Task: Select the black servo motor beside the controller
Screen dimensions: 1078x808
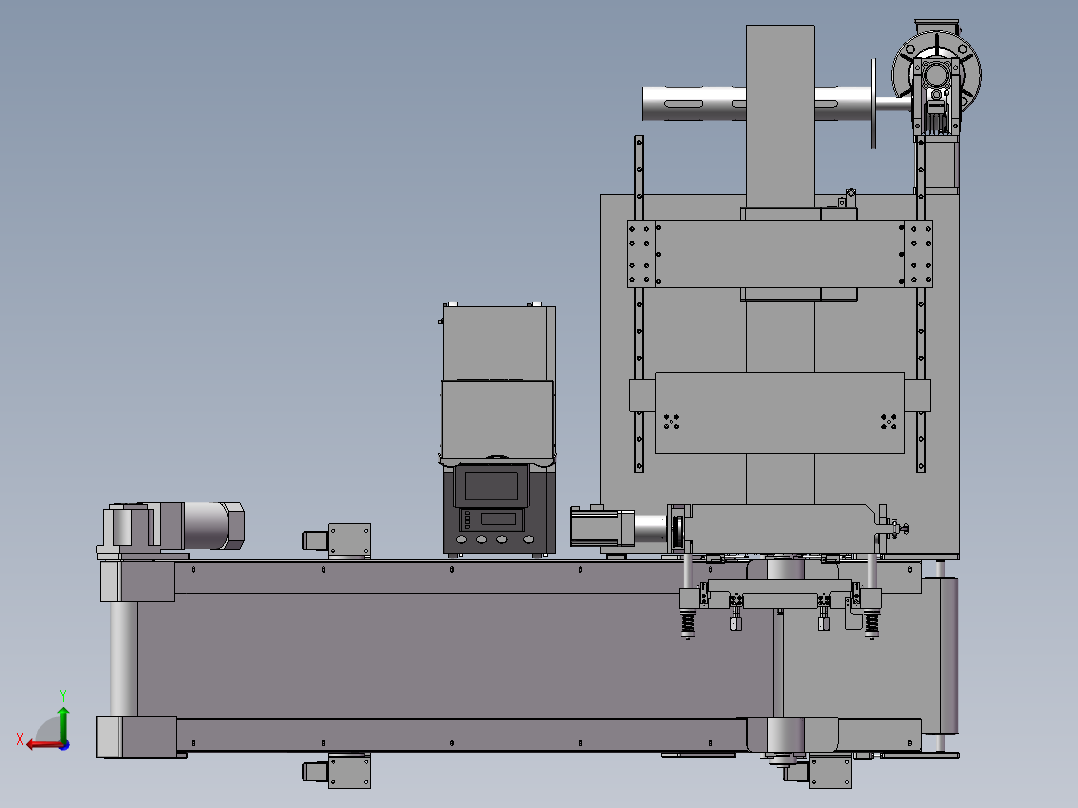Action: 602,527
